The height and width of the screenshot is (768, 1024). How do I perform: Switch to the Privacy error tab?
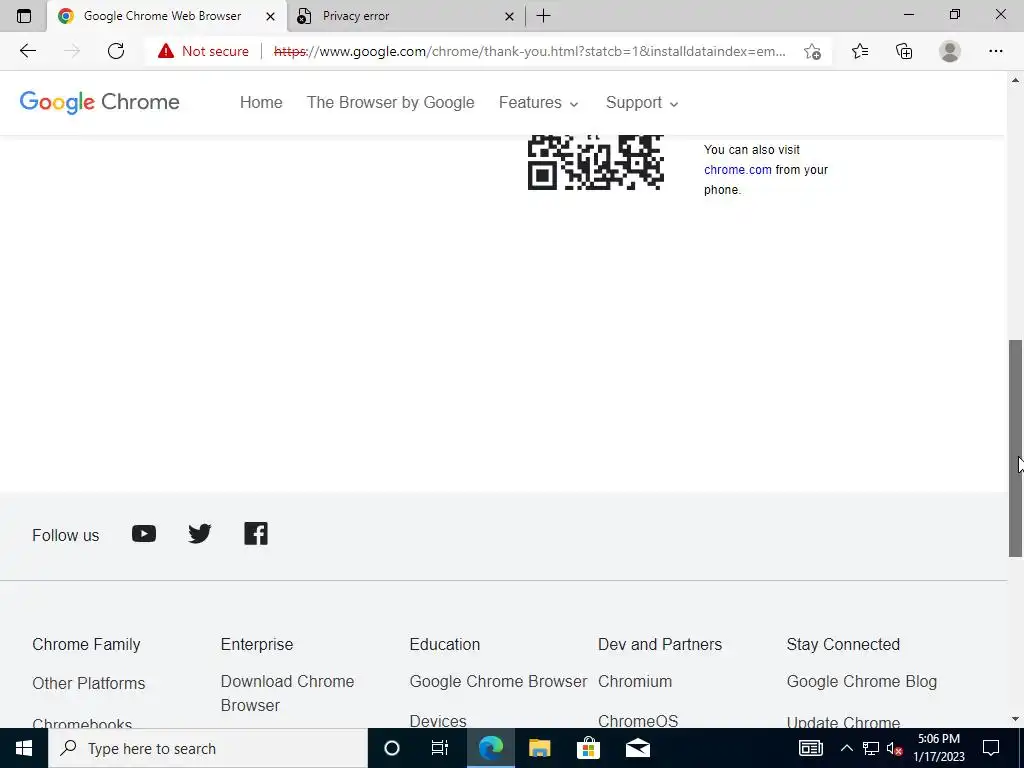[x=405, y=16]
